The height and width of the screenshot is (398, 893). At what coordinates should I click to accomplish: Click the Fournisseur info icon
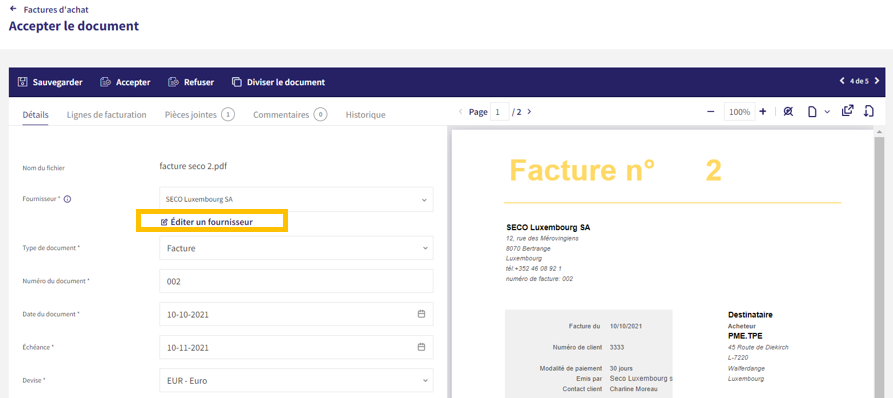coord(67,199)
